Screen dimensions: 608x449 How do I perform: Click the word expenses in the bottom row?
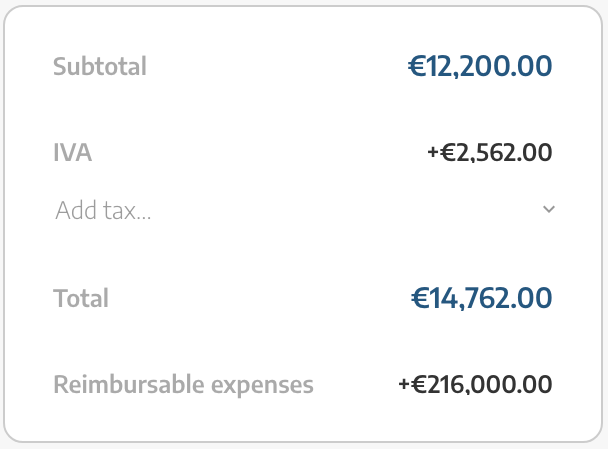pos(262,386)
